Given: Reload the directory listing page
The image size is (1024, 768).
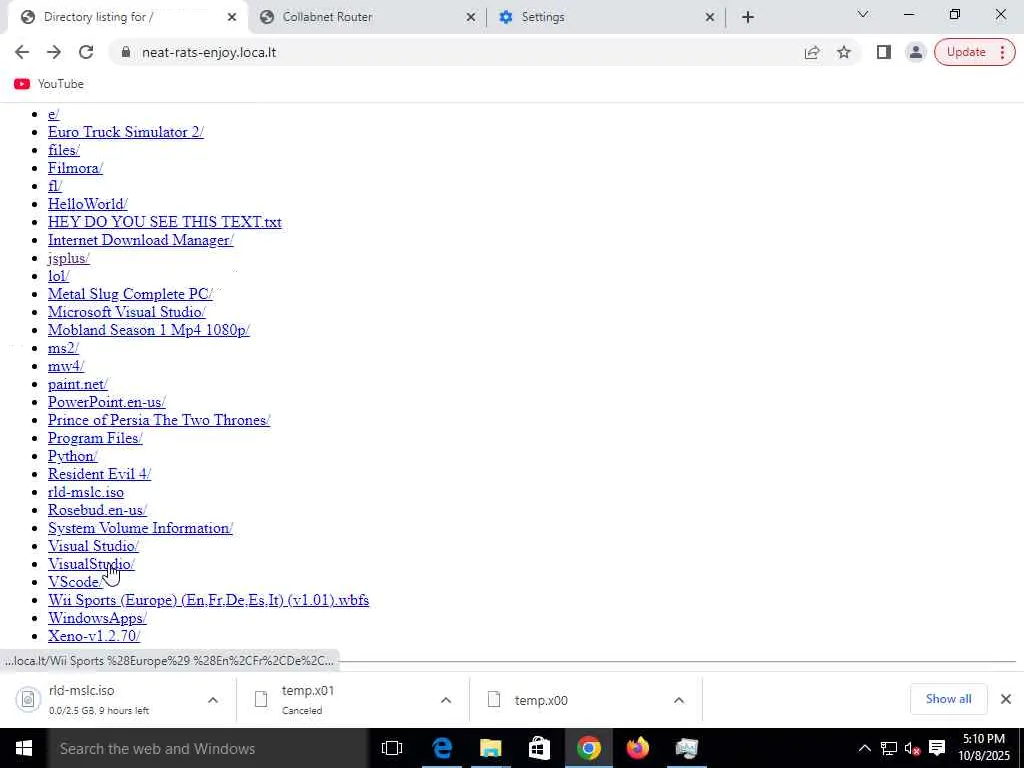Looking at the screenshot, I should click(x=86, y=52).
